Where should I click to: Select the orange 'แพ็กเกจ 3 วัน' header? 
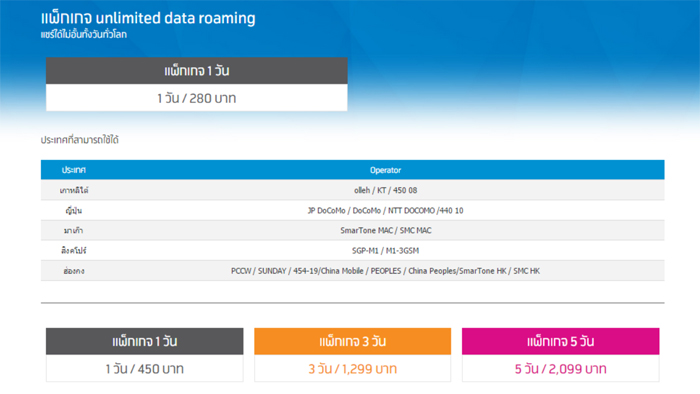[x=353, y=341]
